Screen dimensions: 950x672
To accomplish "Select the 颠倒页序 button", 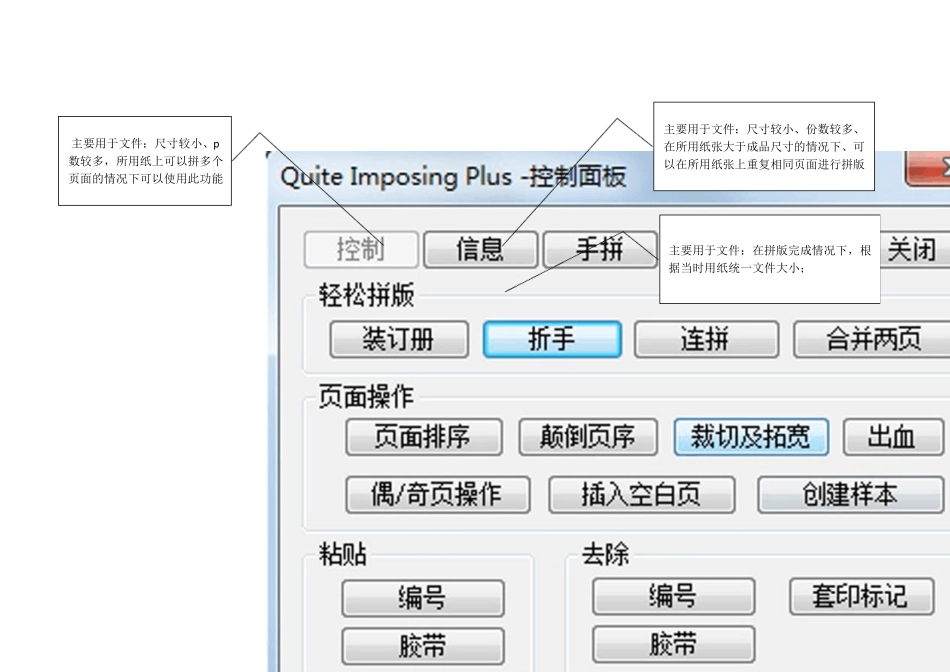I will tap(588, 437).
